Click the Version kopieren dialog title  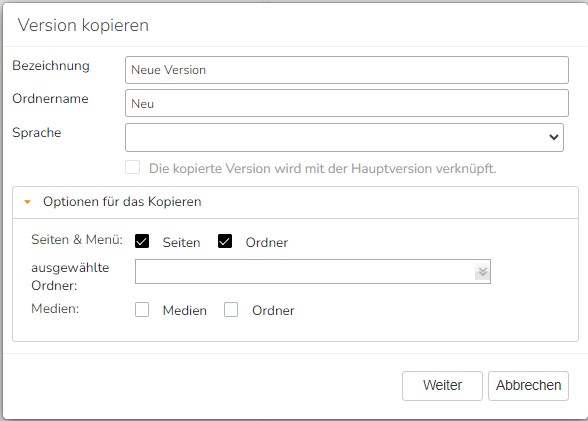coord(83,25)
